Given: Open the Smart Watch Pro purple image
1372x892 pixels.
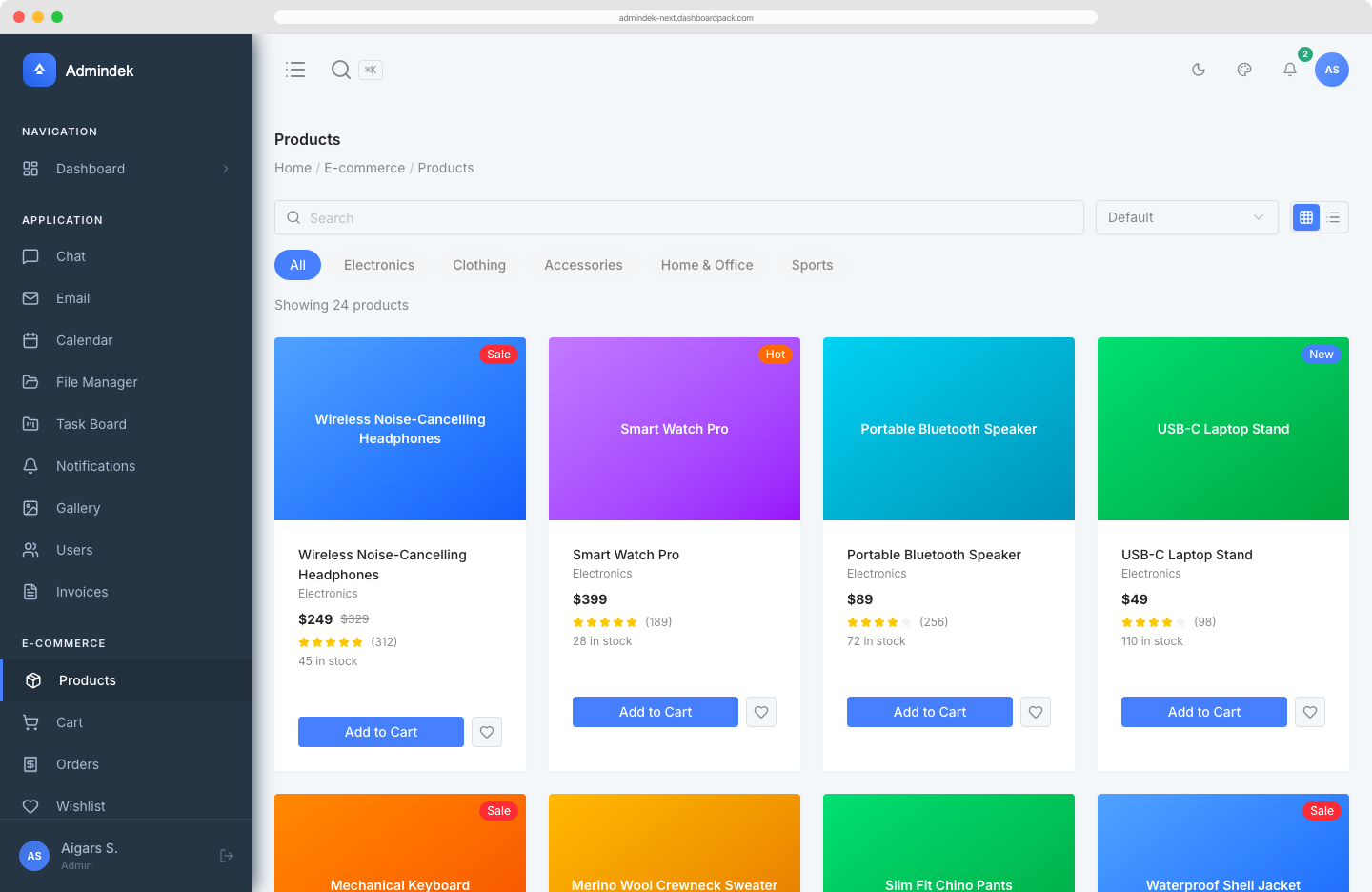Looking at the screenshot, I should (675, 429).
